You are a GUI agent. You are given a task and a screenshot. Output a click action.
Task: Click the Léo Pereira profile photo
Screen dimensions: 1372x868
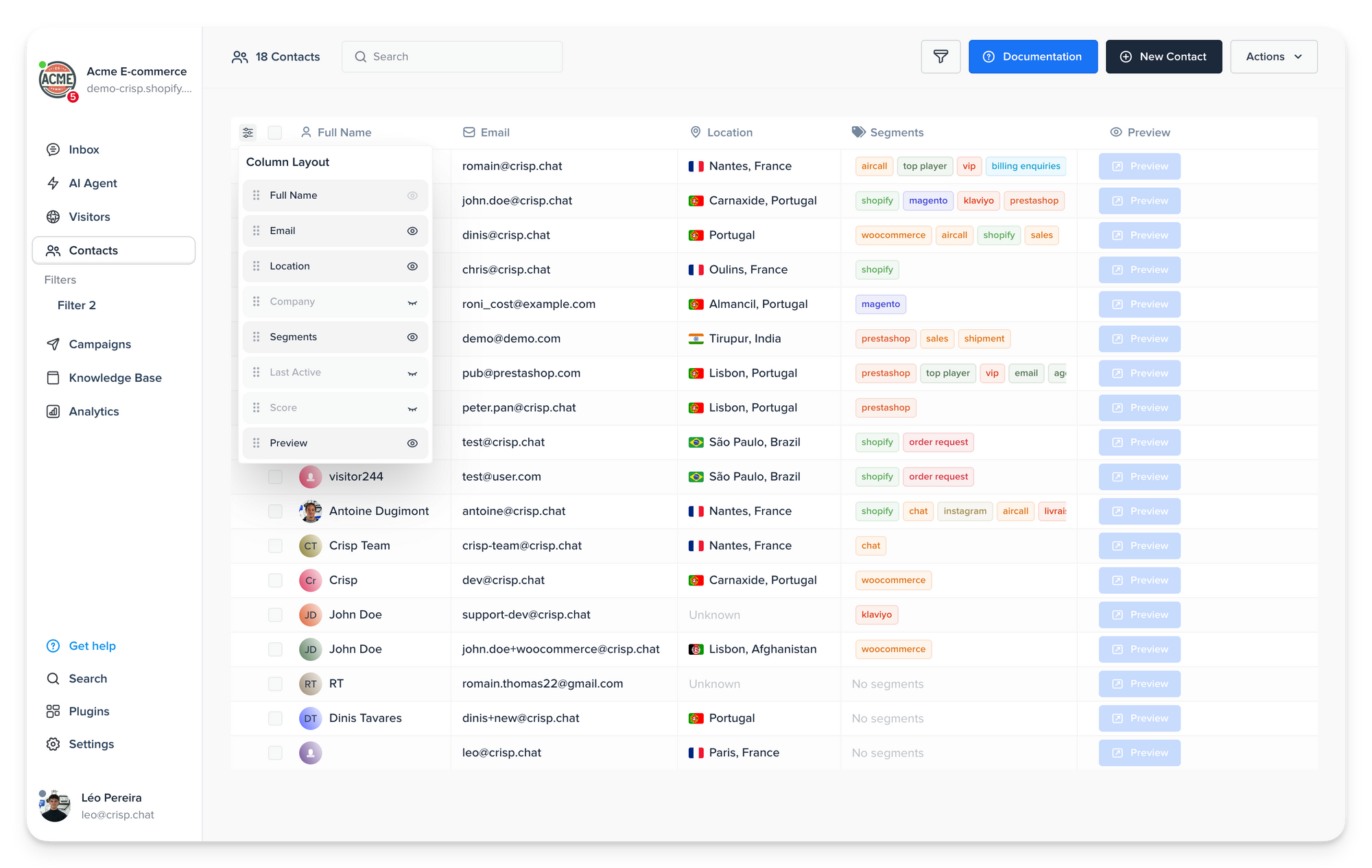pos(55,806)
